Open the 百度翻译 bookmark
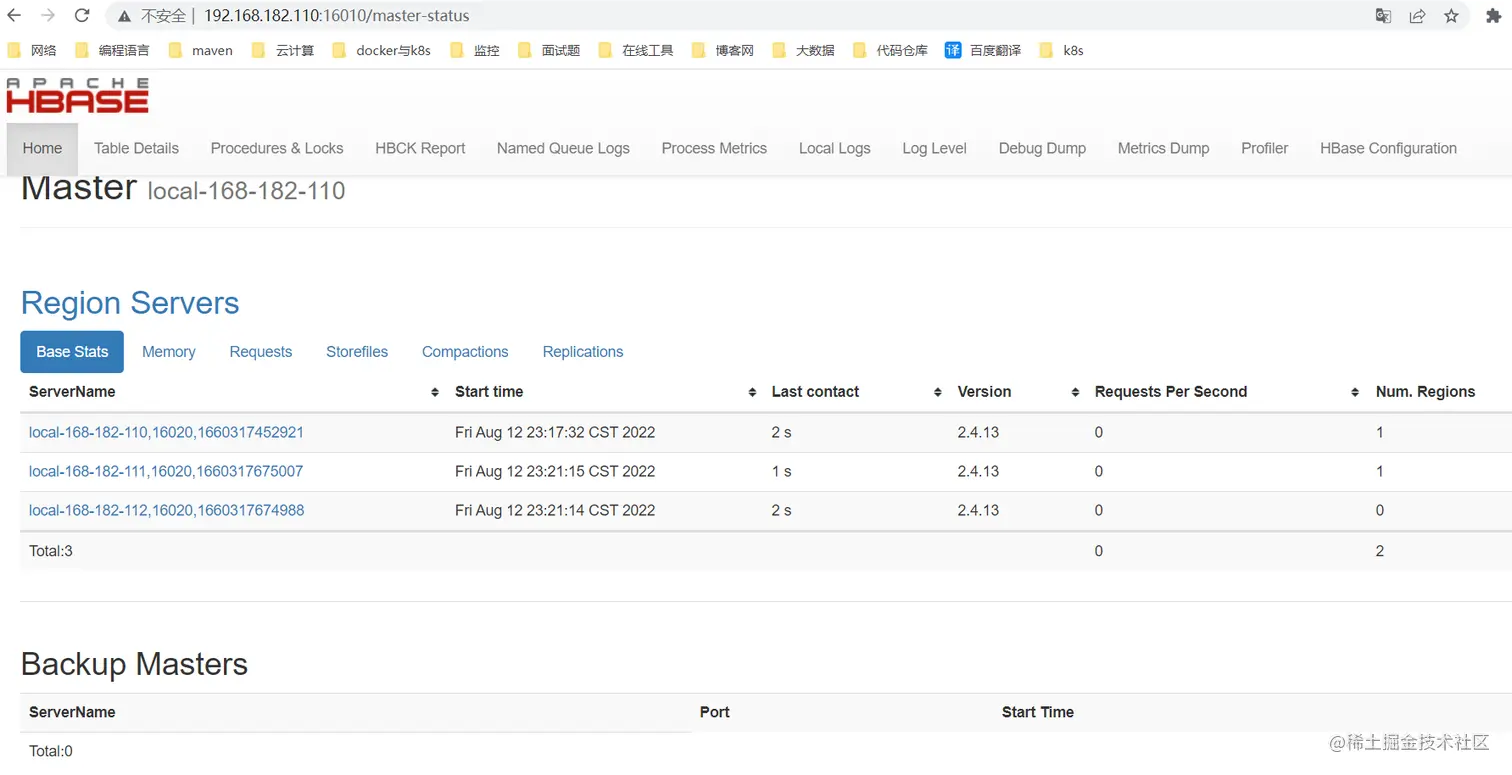Viewport: 1512px width, 775px height. pyautogui.click(x=983, y=50)
